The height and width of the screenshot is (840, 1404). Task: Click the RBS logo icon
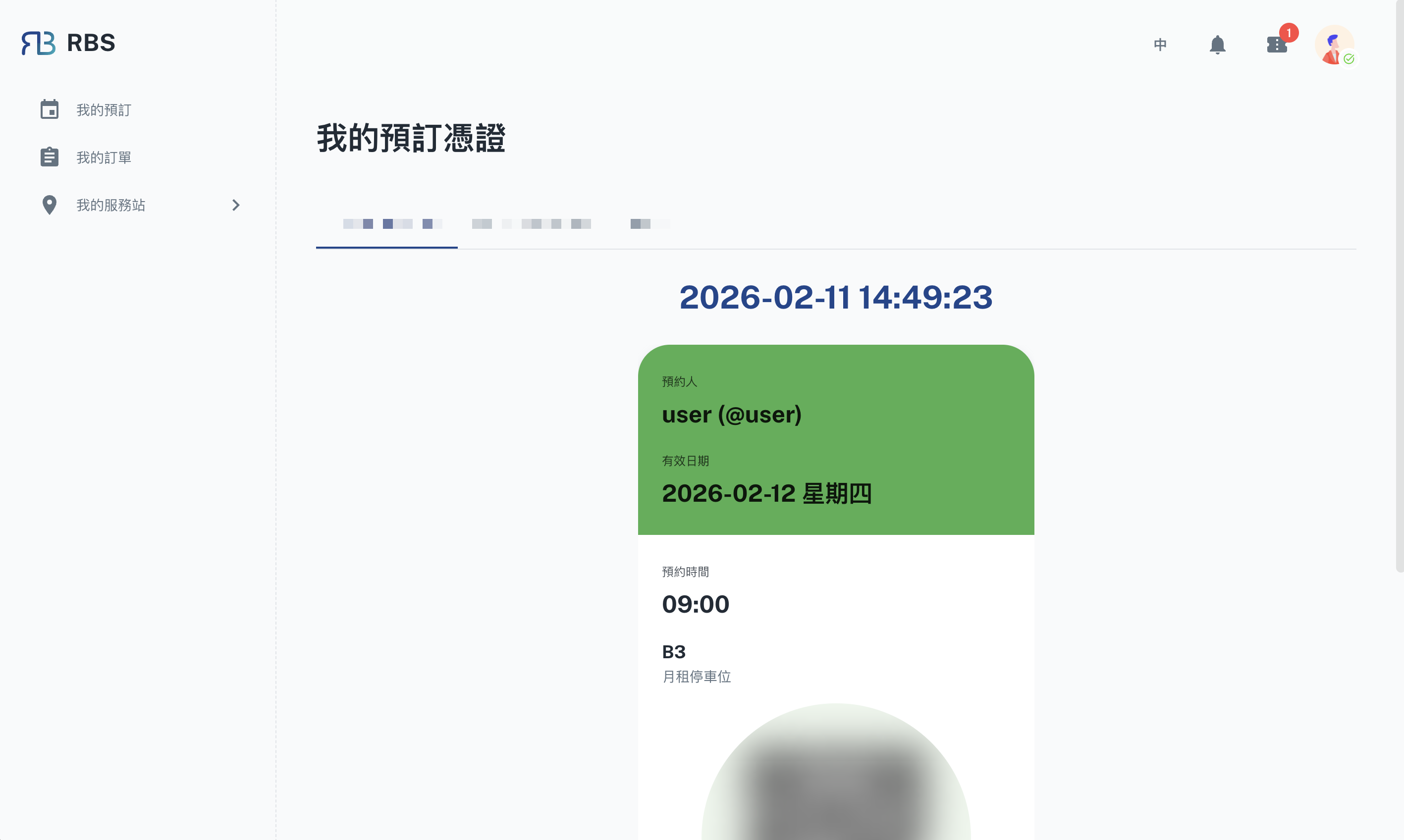pyautogui.click(x=39, y=43)
